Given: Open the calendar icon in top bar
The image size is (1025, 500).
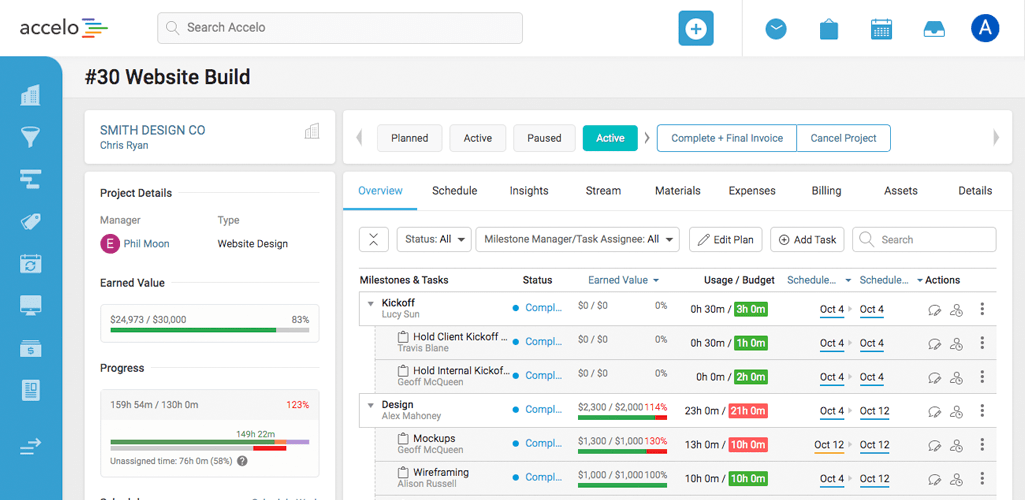Looking at the screenshot, I should click(881, 29).
